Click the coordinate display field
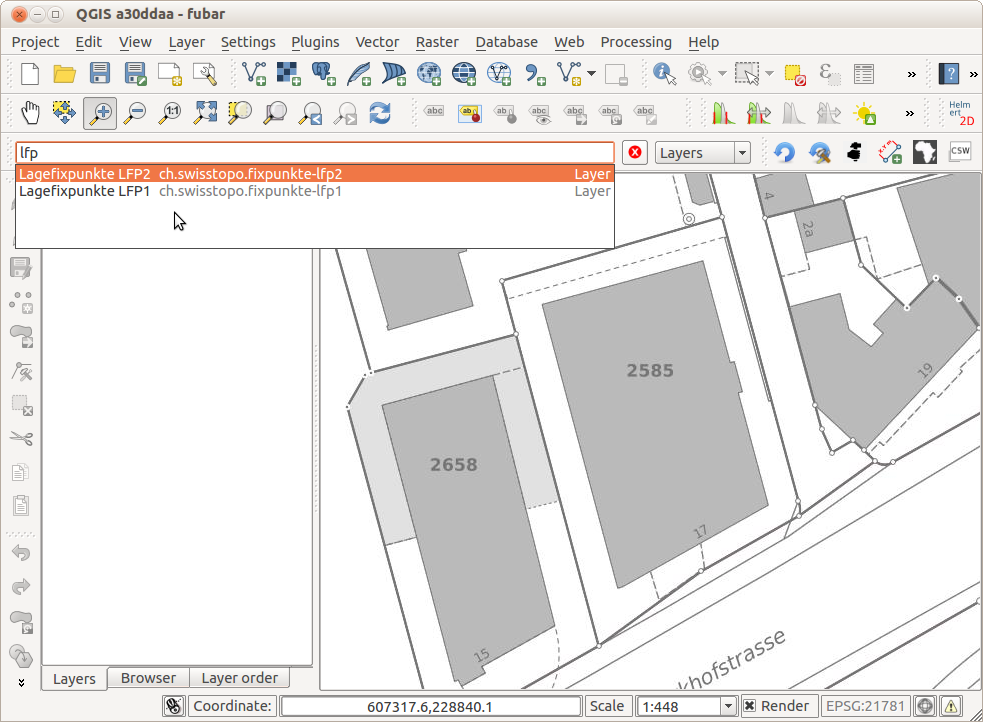This screenshot has width=983, height=722. (430, 706)
